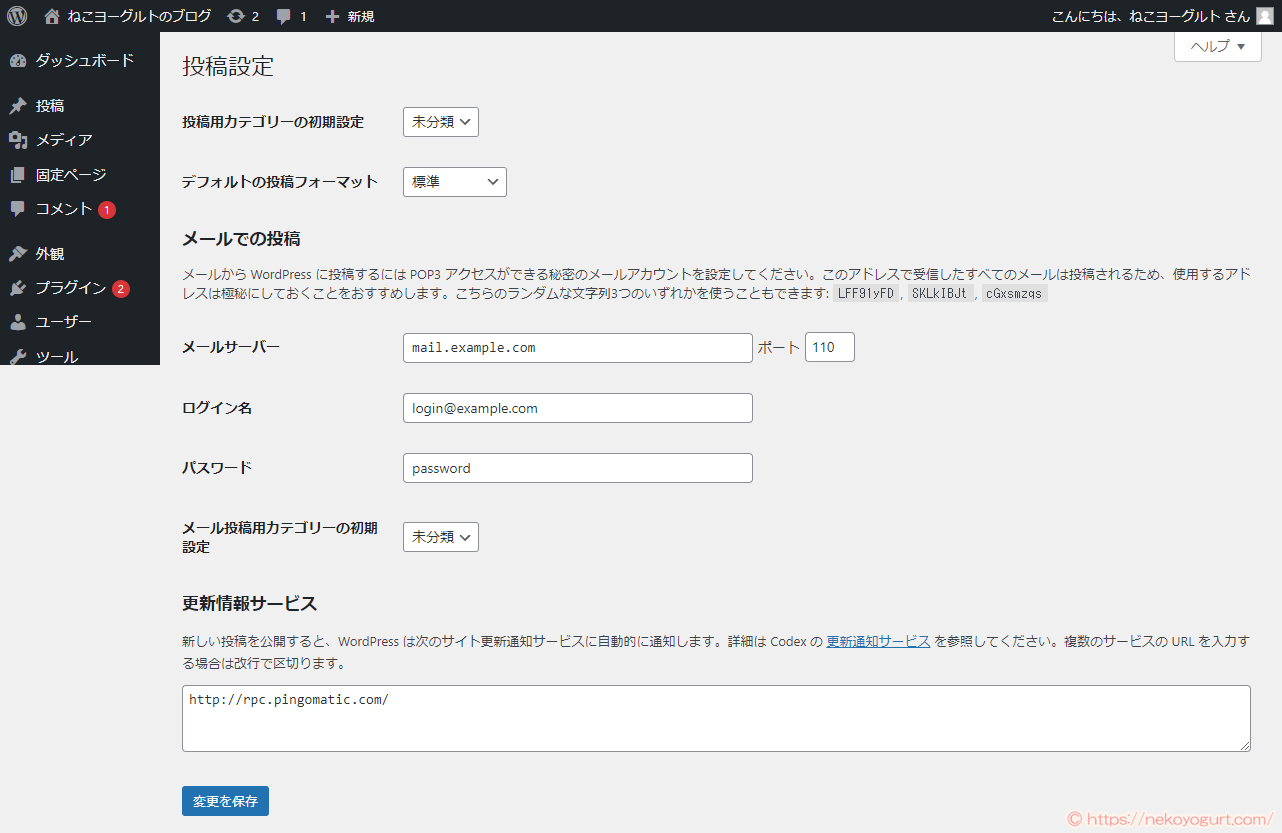Click the comment bubble icon in the admin bar
The image size is (1282, 833).
[285, 15]
